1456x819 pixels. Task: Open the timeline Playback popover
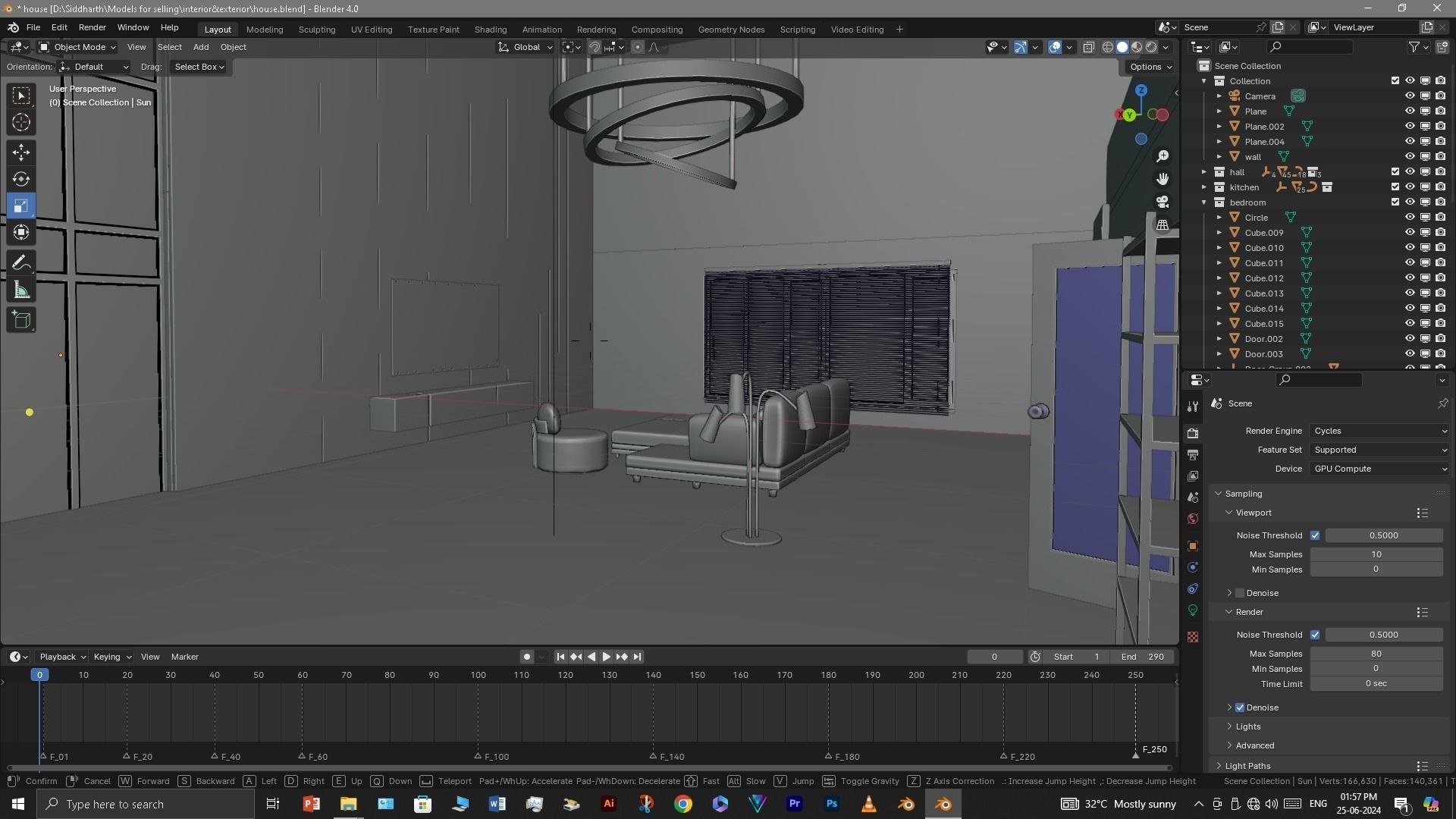point(62,657)
